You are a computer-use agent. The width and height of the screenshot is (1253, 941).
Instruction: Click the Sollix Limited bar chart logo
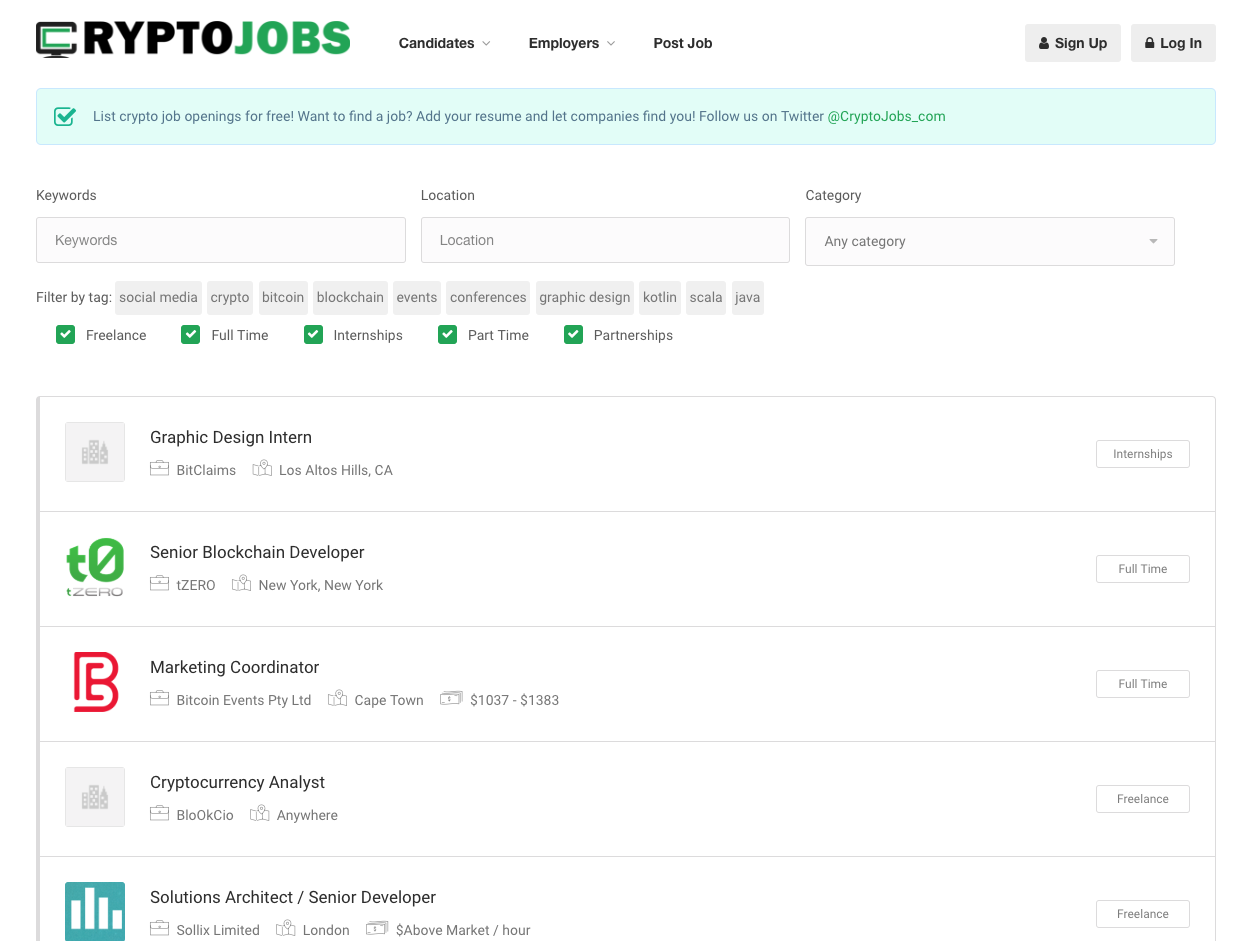[95, 911]
